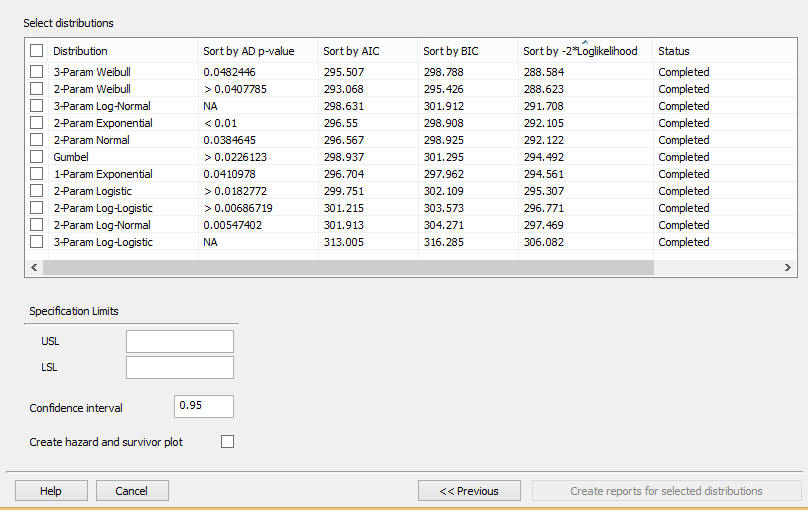Screen dimensions: 808x510
Task: Check the 2-Param Log-Logistic row checkbox
Action: (x=37, y=208)
